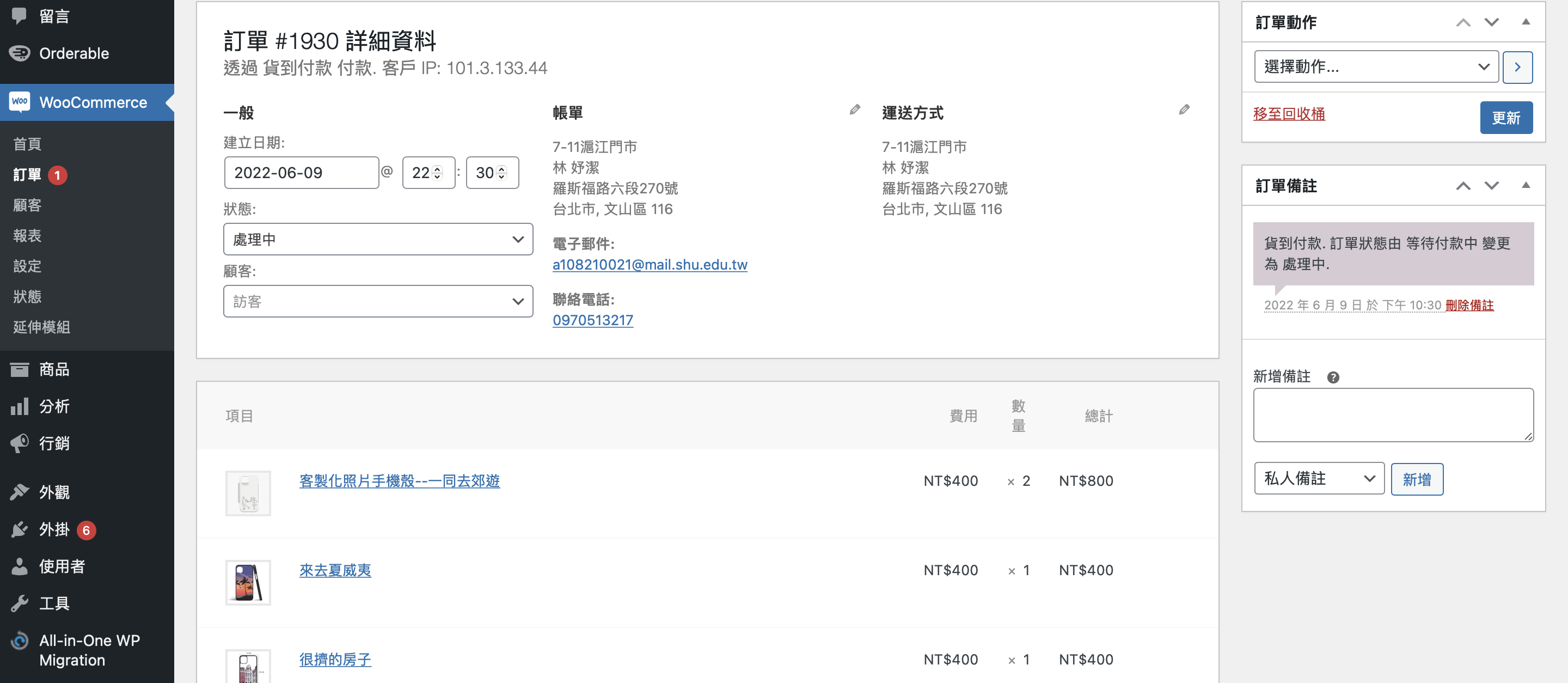Open 報表 submenu item
Image resolution: width=1568 pixels, height=683 pixels.
point(27,236)
